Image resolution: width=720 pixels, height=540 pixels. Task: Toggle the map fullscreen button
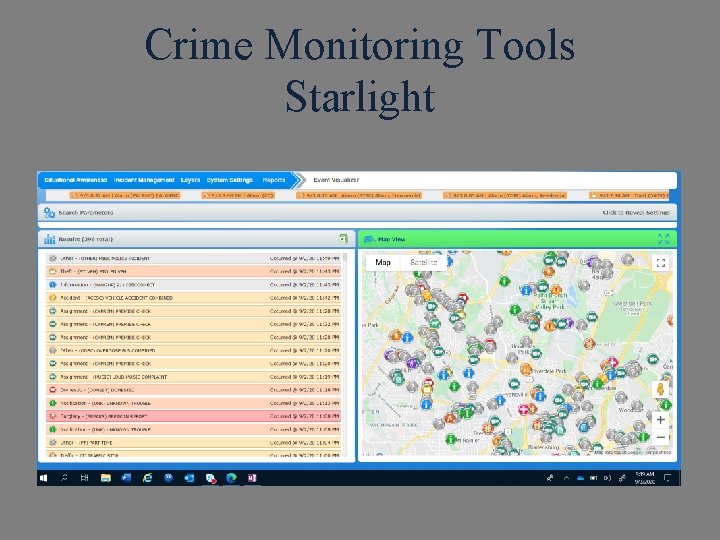[x=661, y=263]
